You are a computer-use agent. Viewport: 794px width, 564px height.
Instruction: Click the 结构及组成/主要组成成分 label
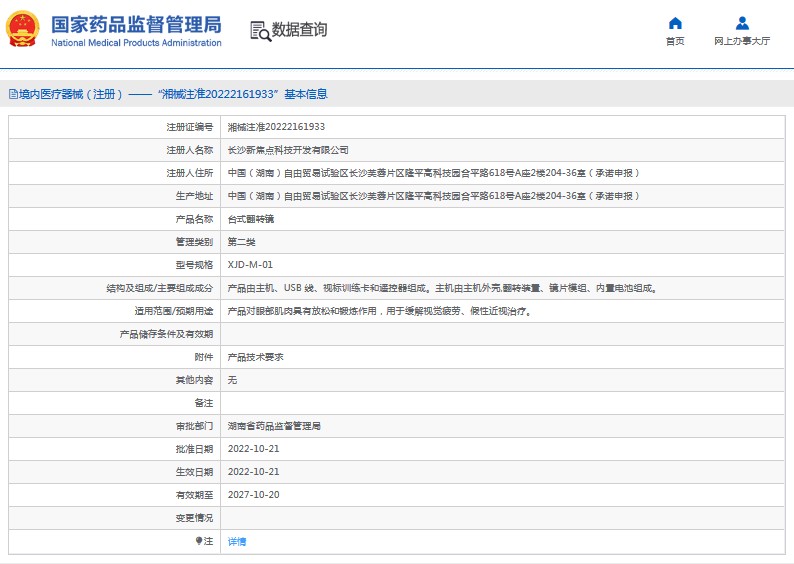(160, 288)
